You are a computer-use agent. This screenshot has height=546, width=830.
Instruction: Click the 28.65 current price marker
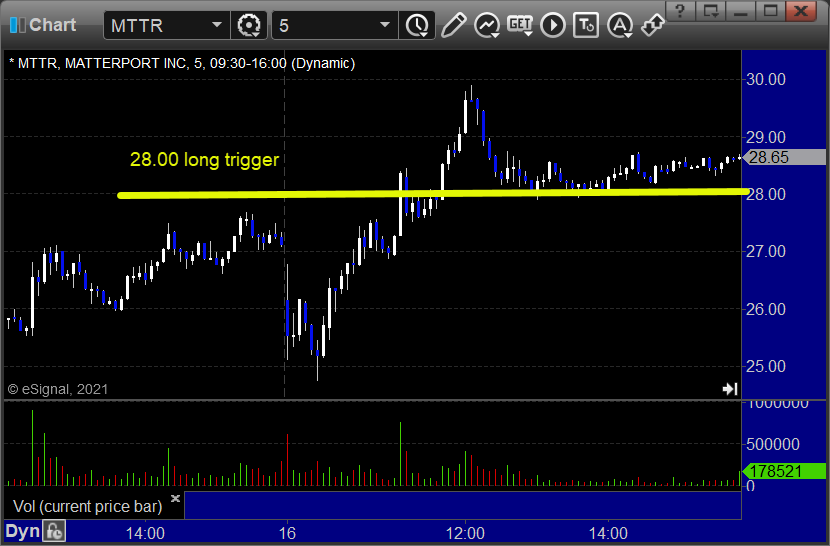[x=784, y=157]
